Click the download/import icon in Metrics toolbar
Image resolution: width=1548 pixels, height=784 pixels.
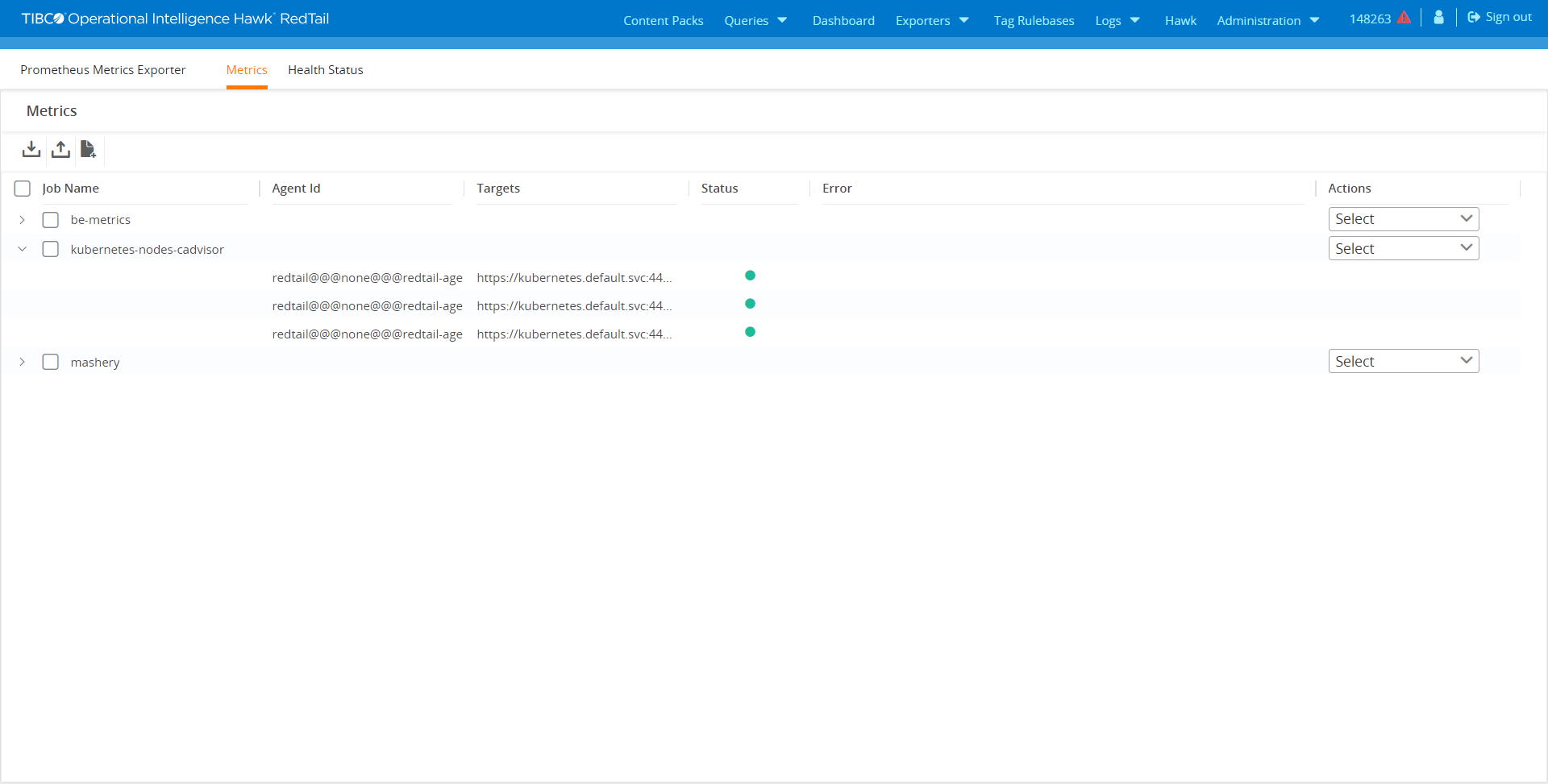(31, 149)
